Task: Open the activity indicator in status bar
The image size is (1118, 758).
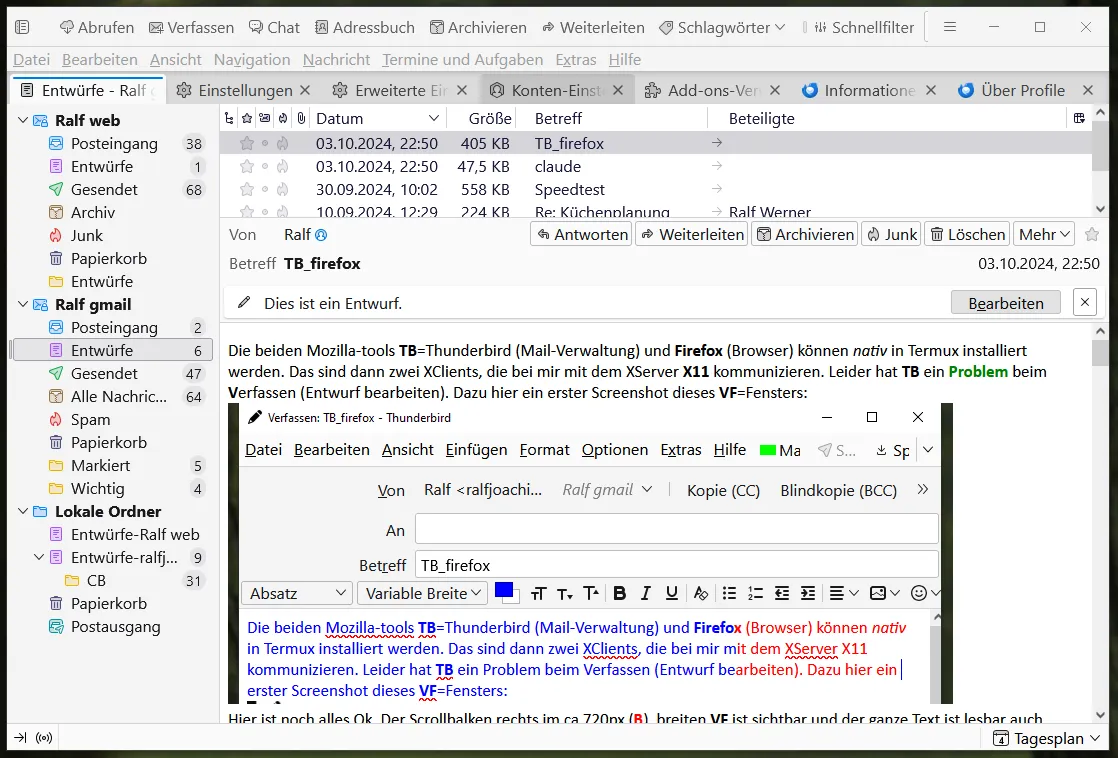Action: pos(44,738)
